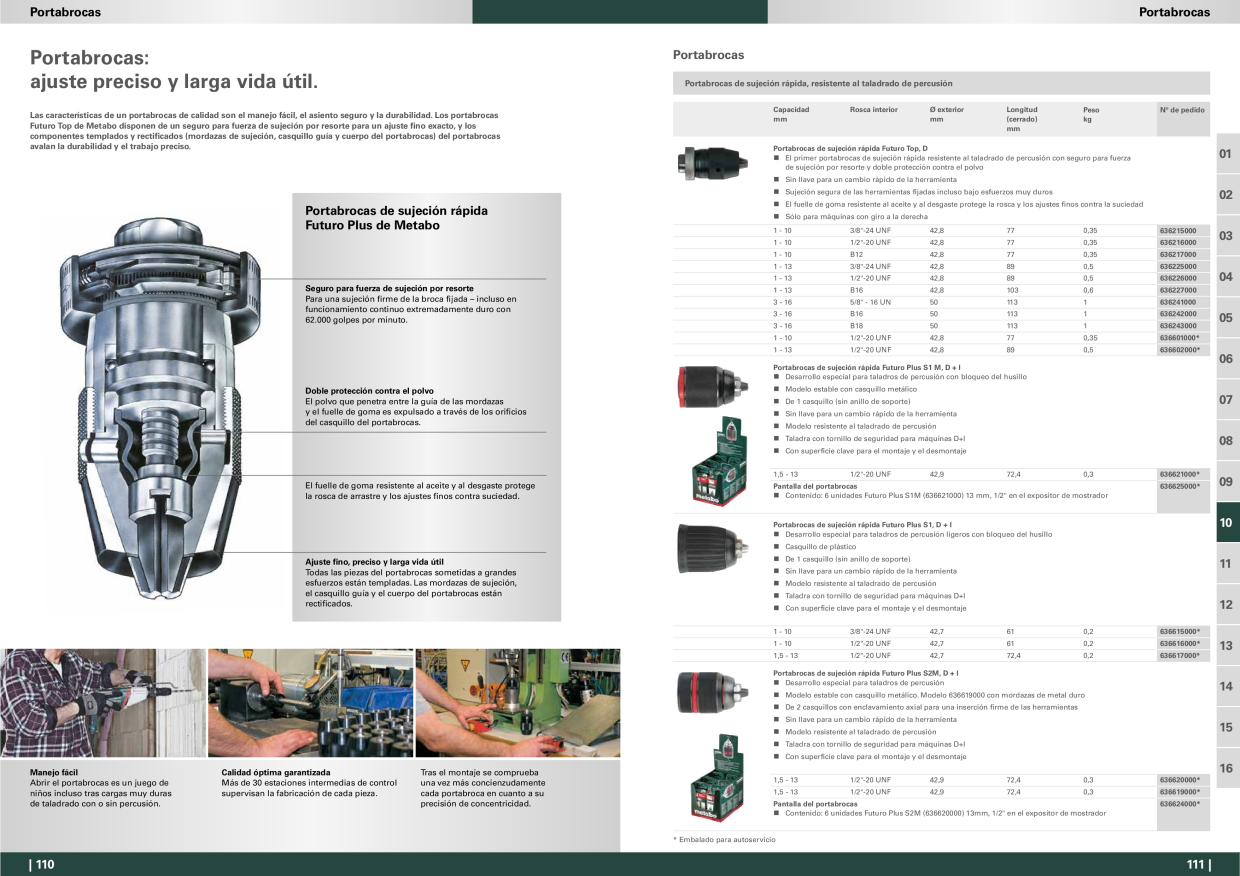Viewport: 1240px width, 876px height.
Task: Click the 'Rosca interior' column header
Action: click(x=874, y=110)
